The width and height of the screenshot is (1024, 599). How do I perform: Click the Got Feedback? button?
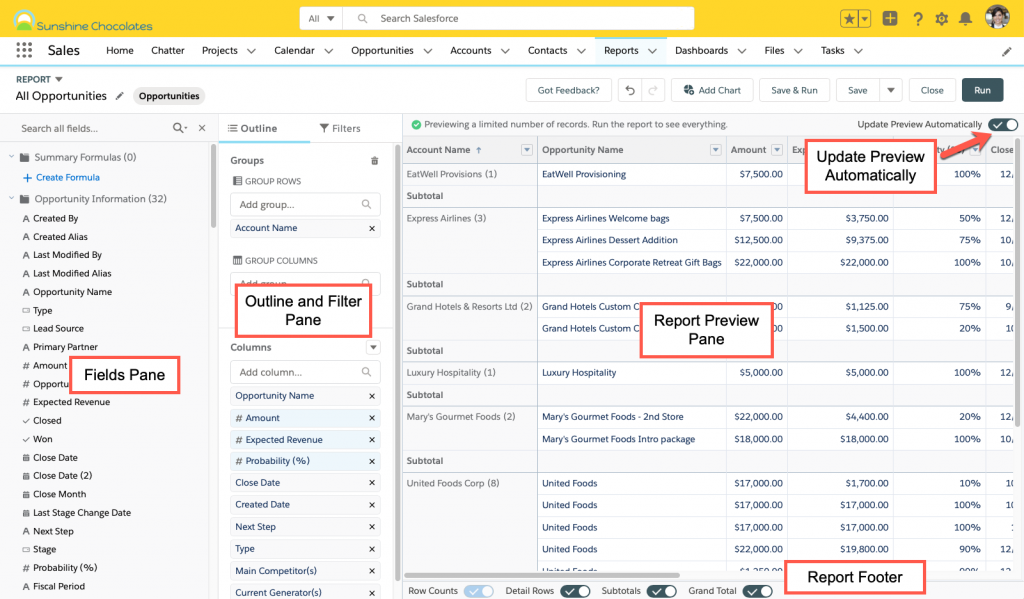[568, 90]
